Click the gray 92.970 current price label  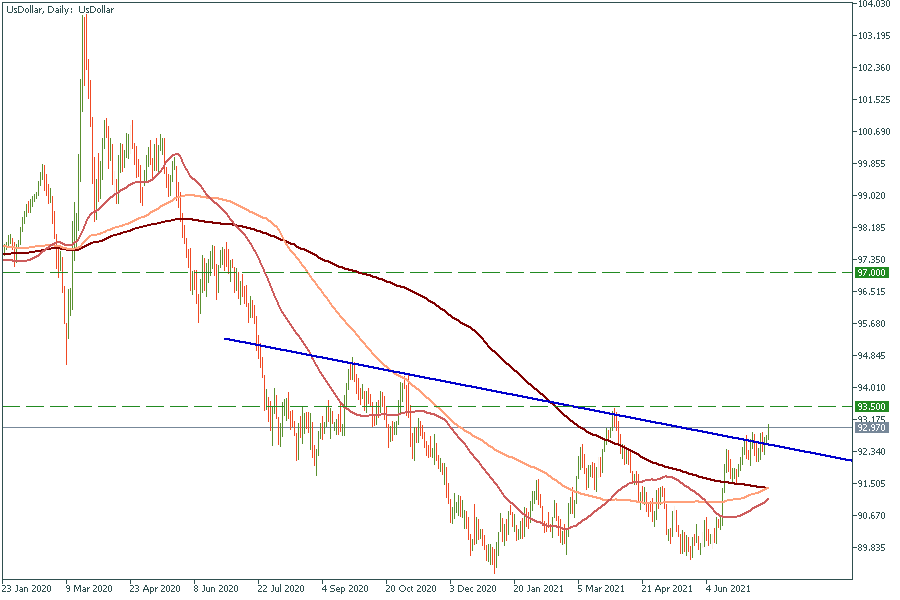pos(872,428)
